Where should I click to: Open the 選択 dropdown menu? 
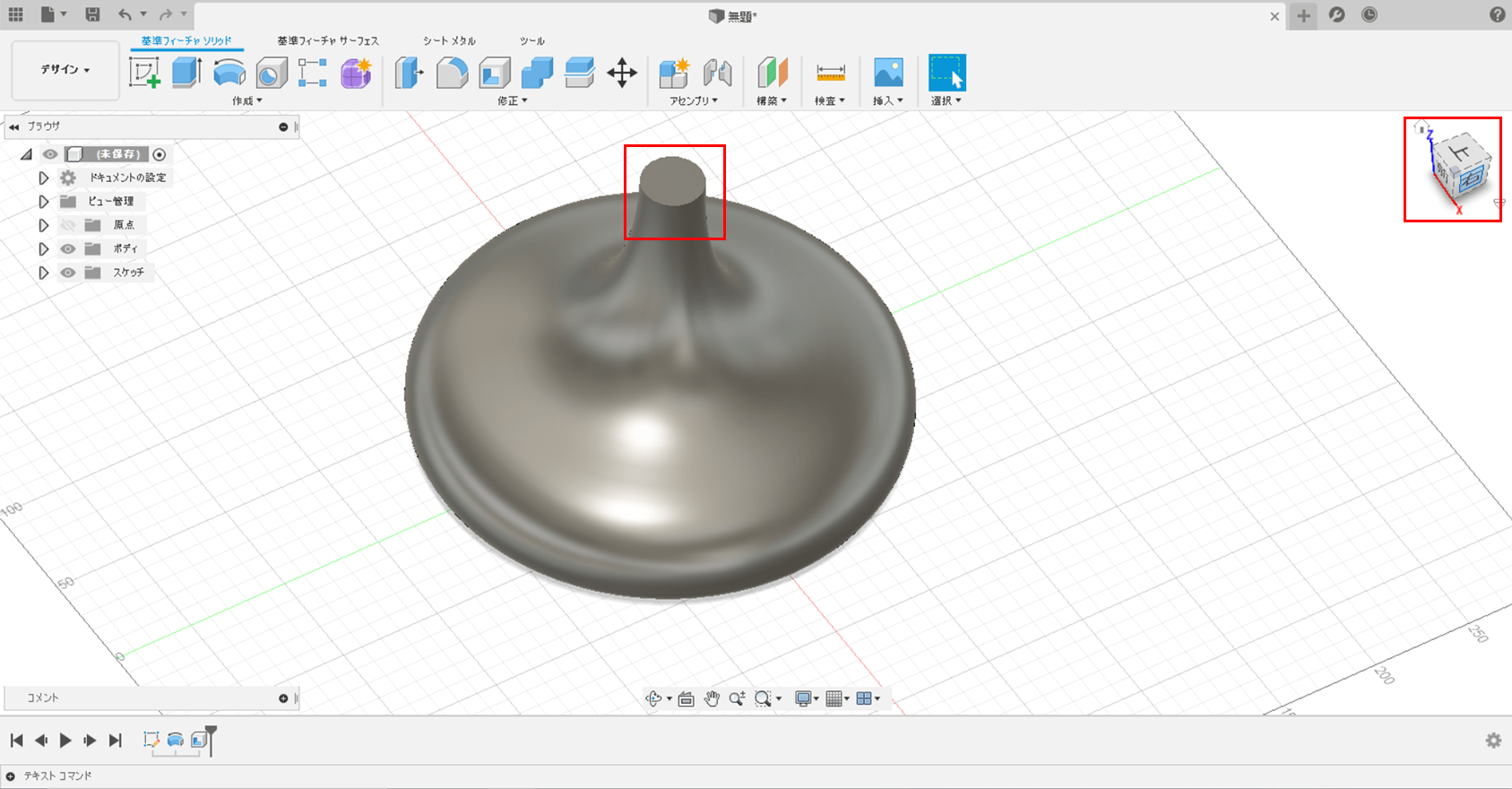point(946,101)
